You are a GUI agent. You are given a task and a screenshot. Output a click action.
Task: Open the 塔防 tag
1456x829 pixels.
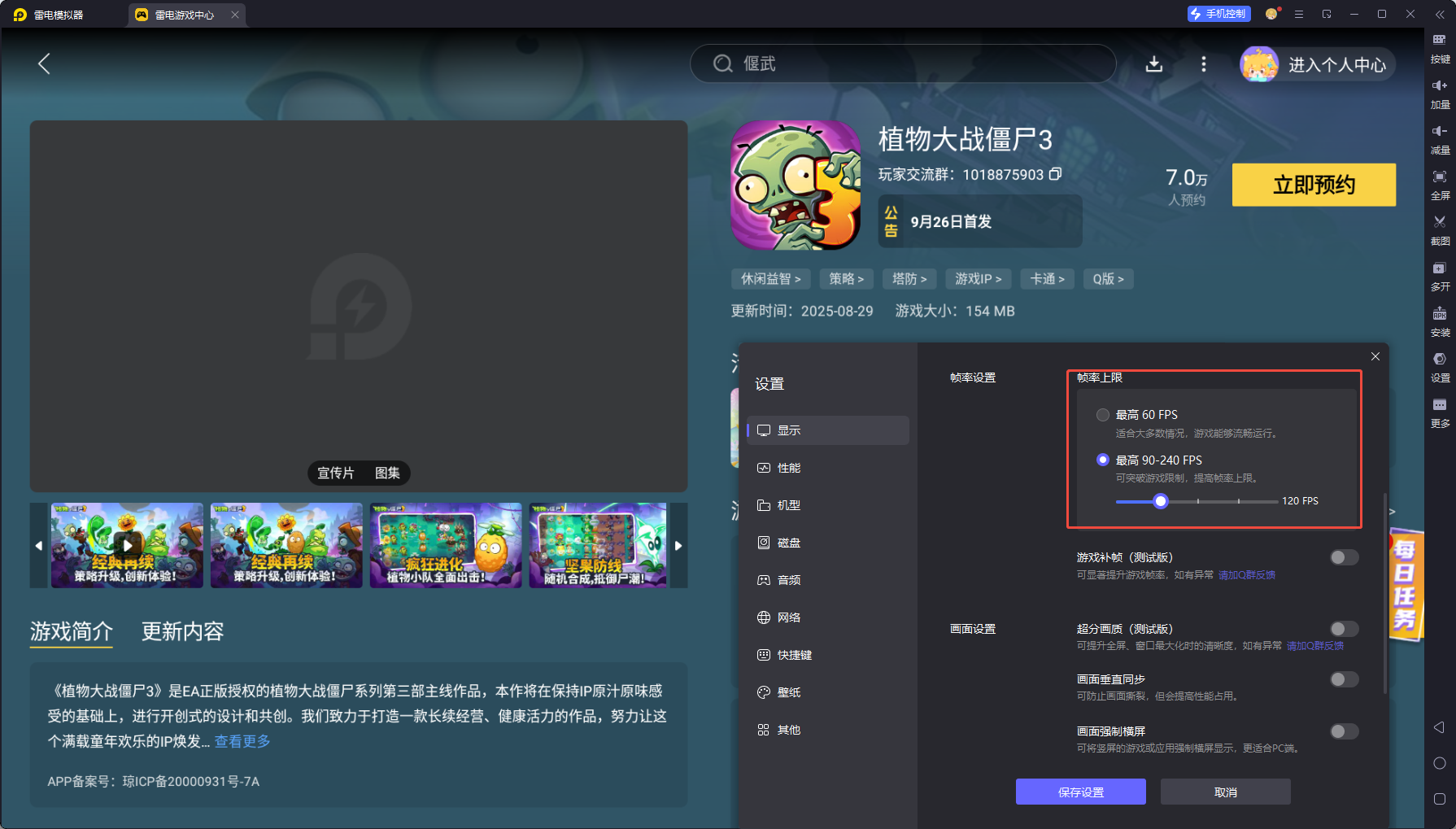pyautogui.click(x=909, y=279)
